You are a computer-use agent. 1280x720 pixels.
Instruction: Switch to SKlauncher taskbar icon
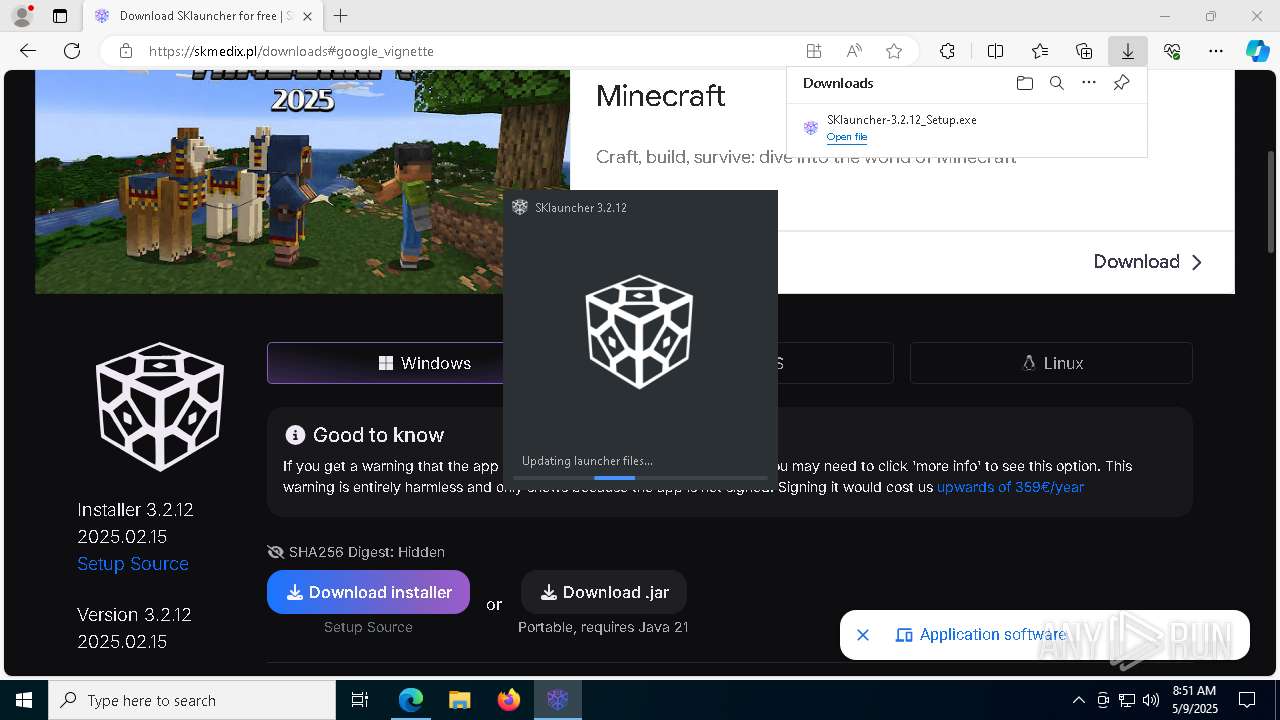pos(557,700)
